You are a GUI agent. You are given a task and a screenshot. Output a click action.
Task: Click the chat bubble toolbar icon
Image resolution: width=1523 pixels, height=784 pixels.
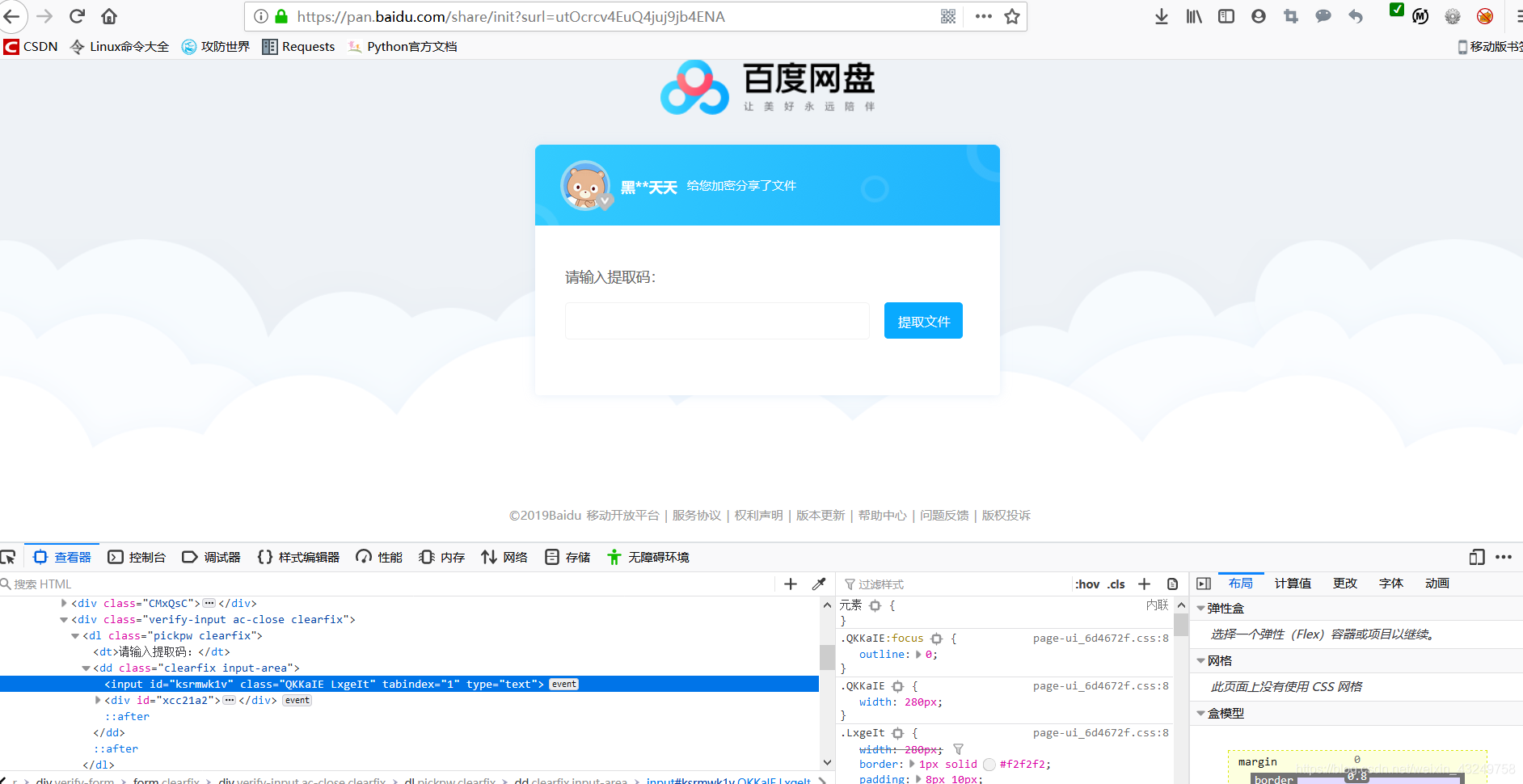[1323, 16]
